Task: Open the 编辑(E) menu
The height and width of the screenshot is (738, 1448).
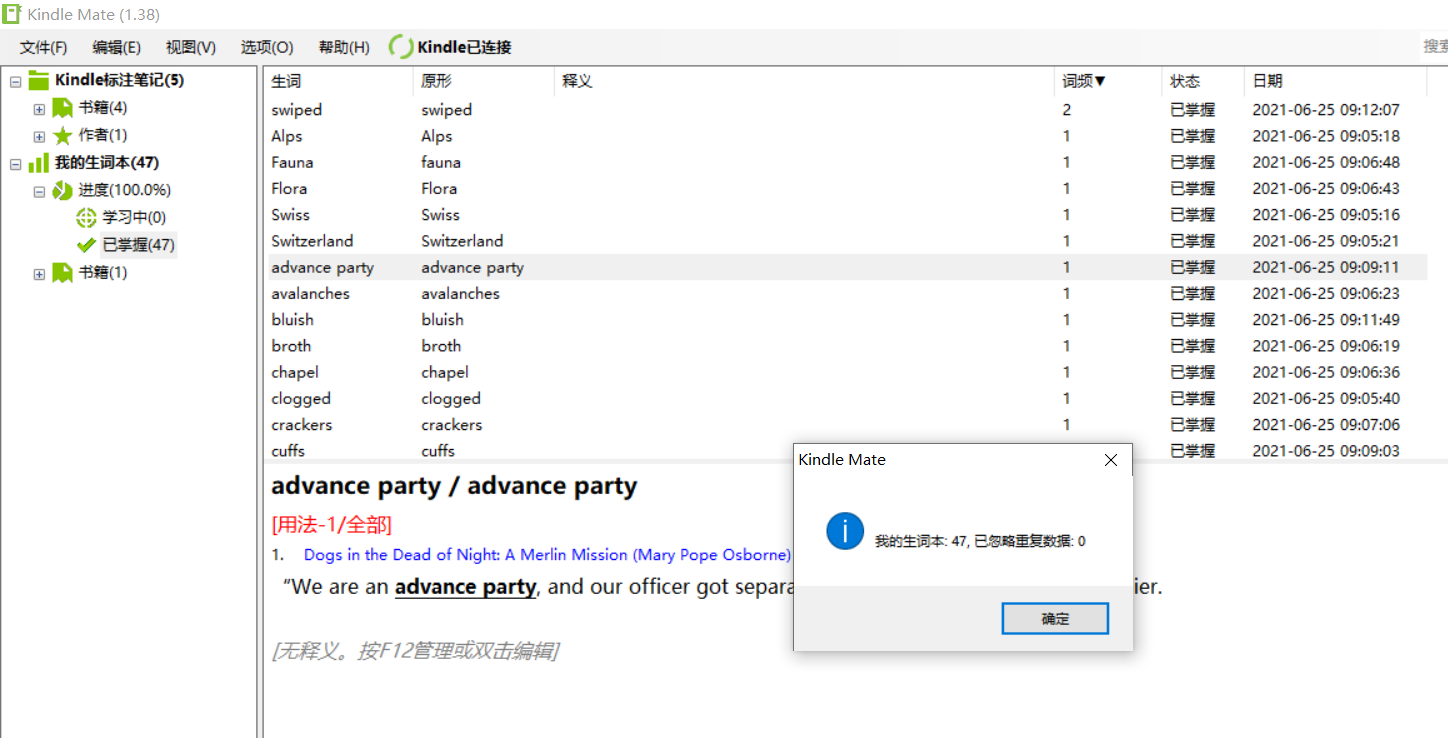Action: 117,47
